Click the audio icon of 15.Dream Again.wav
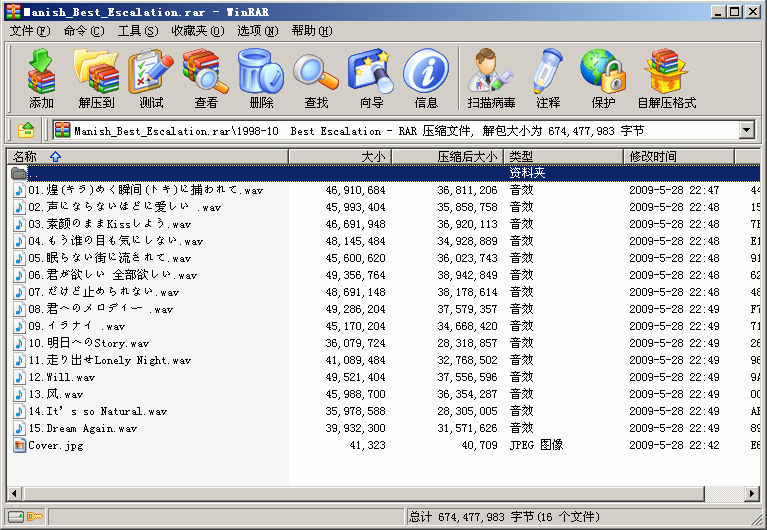Image resolution: width=767 pixels, height=530 pixels. [19, 428]
